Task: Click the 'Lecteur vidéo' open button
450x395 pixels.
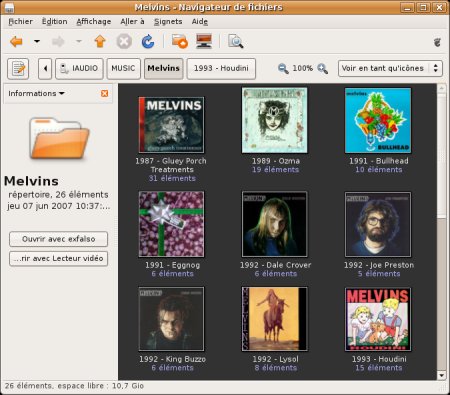Action: (58, 258)
